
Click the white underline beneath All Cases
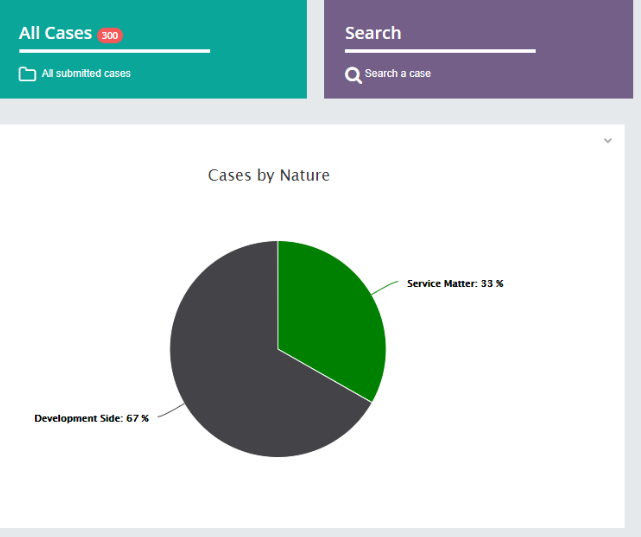pyautogui.click(x=114, y=51)
